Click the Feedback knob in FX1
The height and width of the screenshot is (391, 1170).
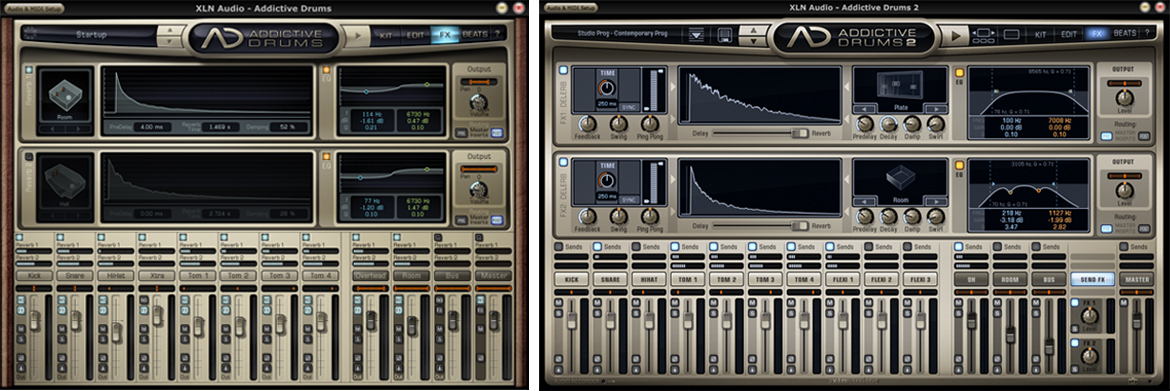[588, 123]
